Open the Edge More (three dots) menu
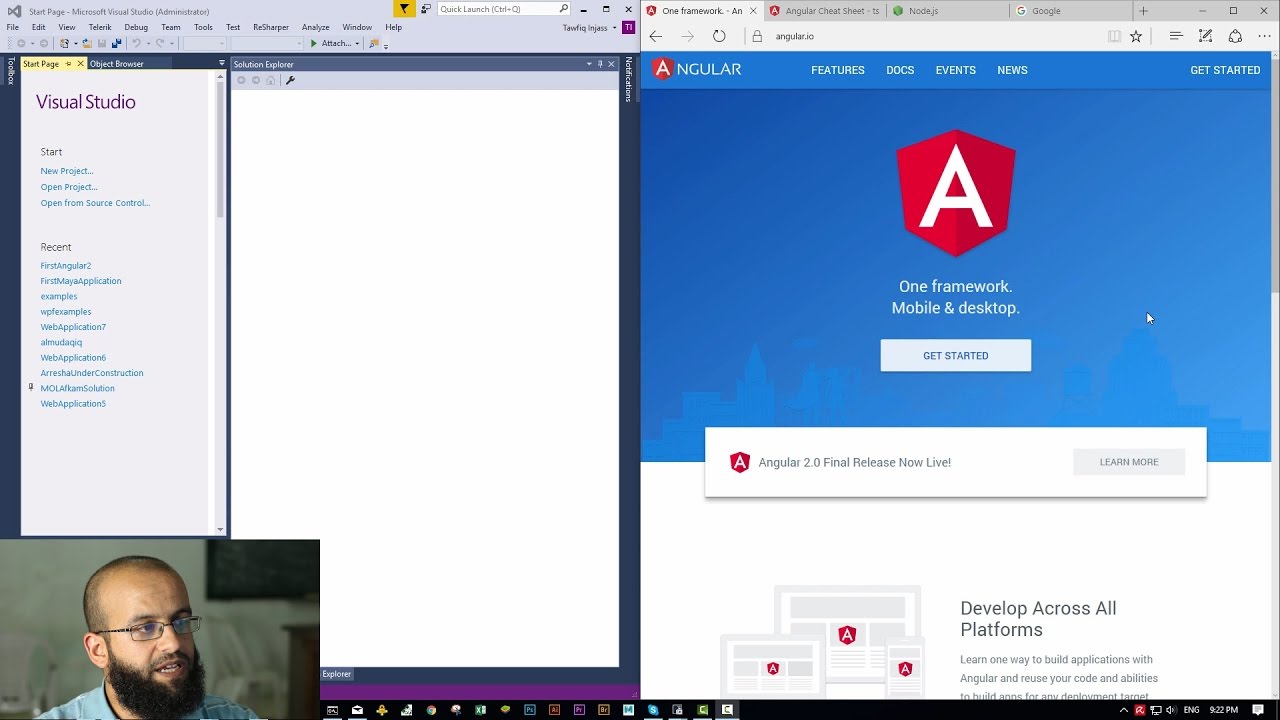 pyautogui.click(x=1264, y=36)
